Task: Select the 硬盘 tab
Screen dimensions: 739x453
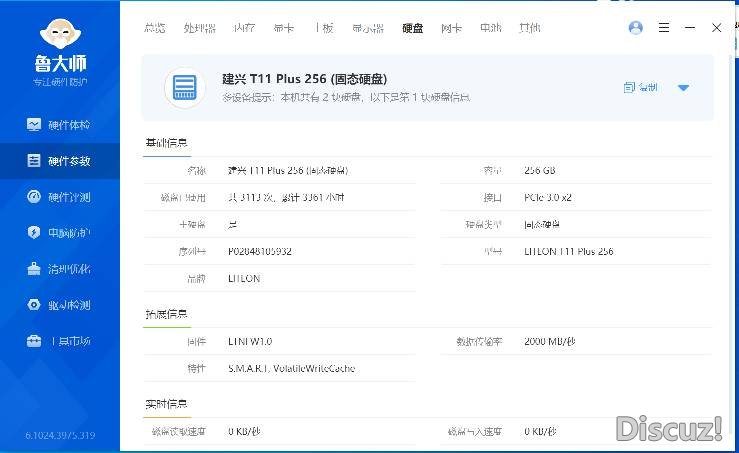Action: coord(412,28)
